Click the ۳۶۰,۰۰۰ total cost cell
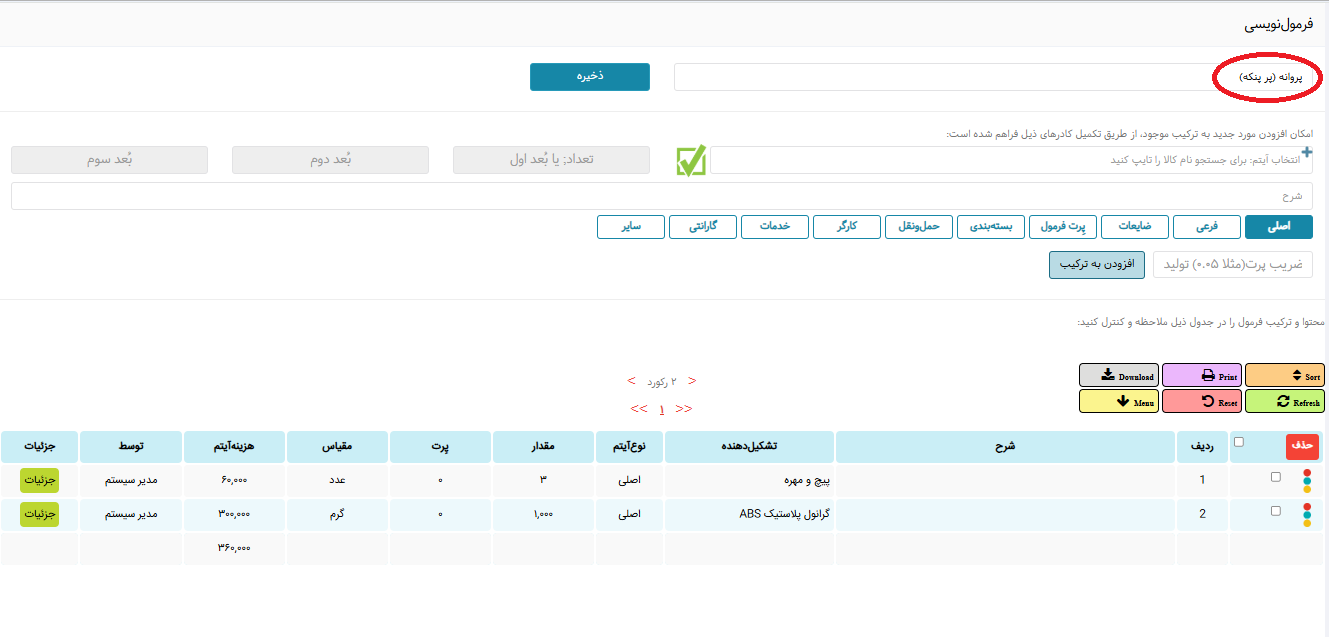Viewport: 1329px width, 637px height. 233,548
